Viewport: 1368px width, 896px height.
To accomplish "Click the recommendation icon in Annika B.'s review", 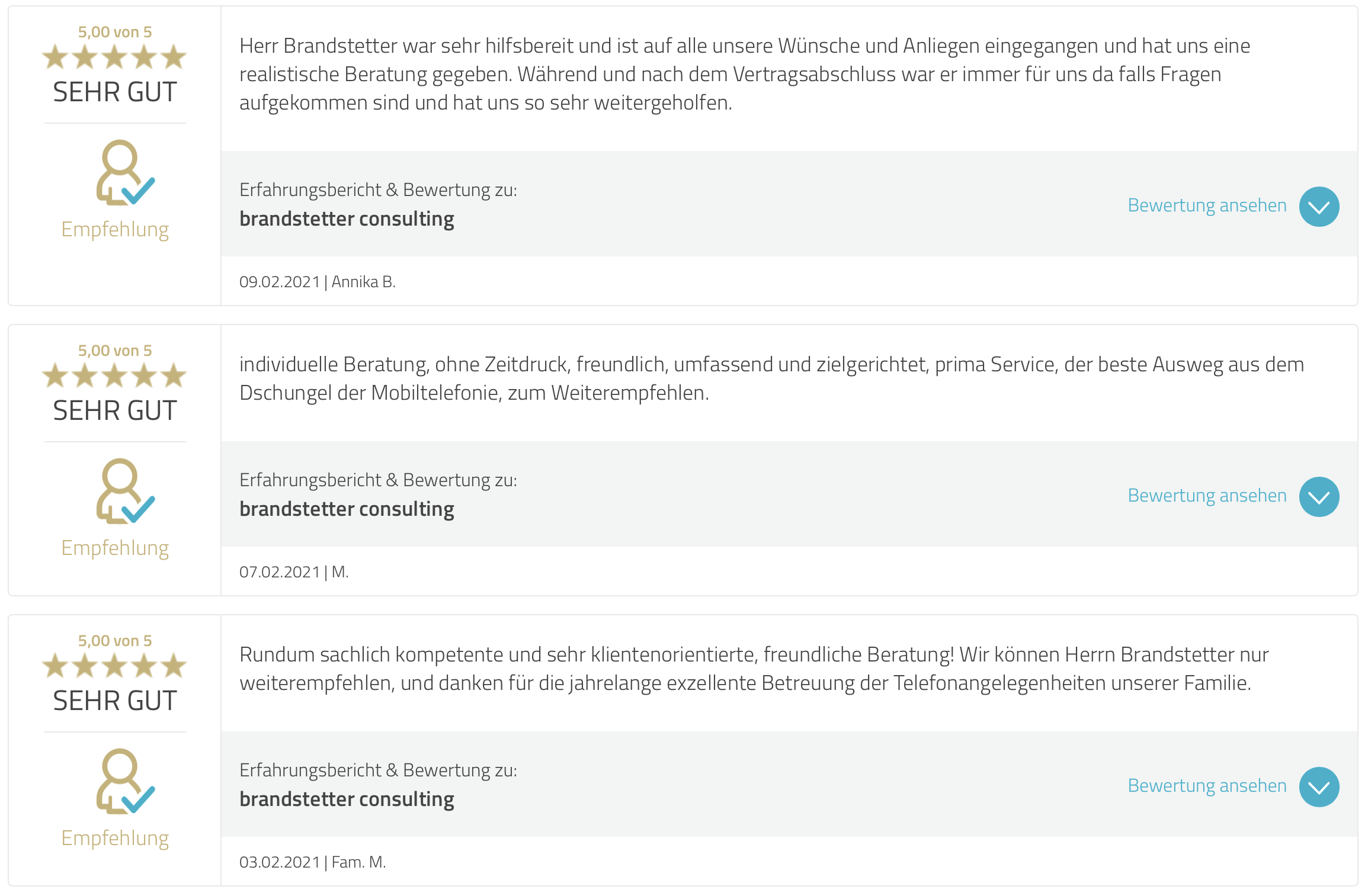I will 125,172.
